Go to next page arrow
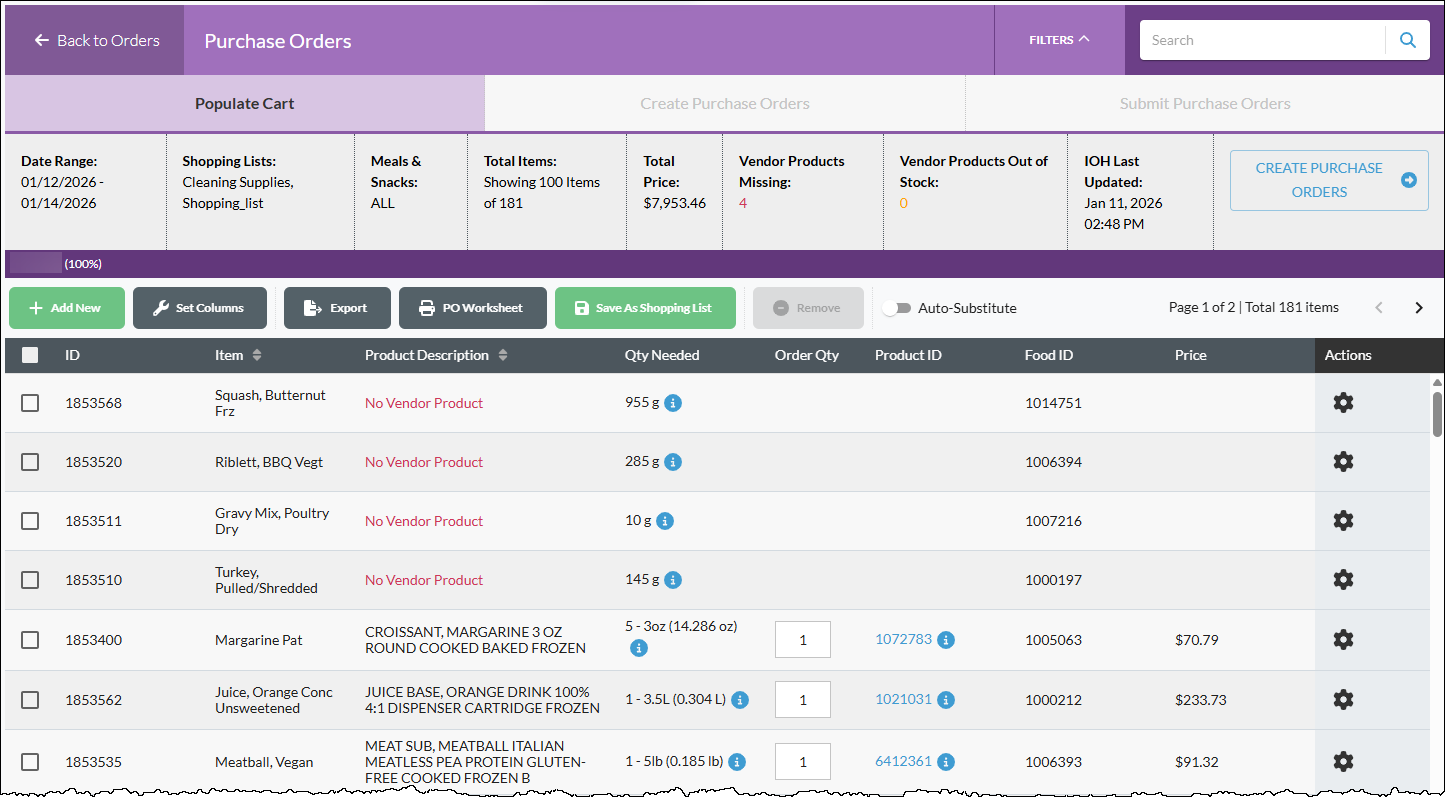1445x797 pixels. [1418, 308]
